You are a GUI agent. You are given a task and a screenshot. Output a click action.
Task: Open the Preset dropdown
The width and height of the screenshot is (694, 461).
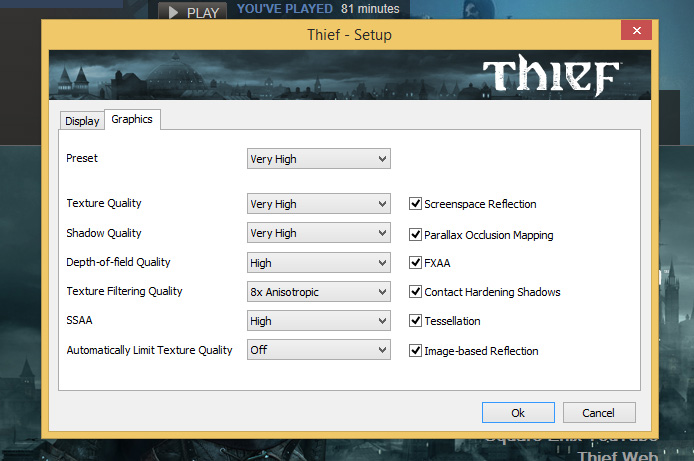(x=319, y=159)
